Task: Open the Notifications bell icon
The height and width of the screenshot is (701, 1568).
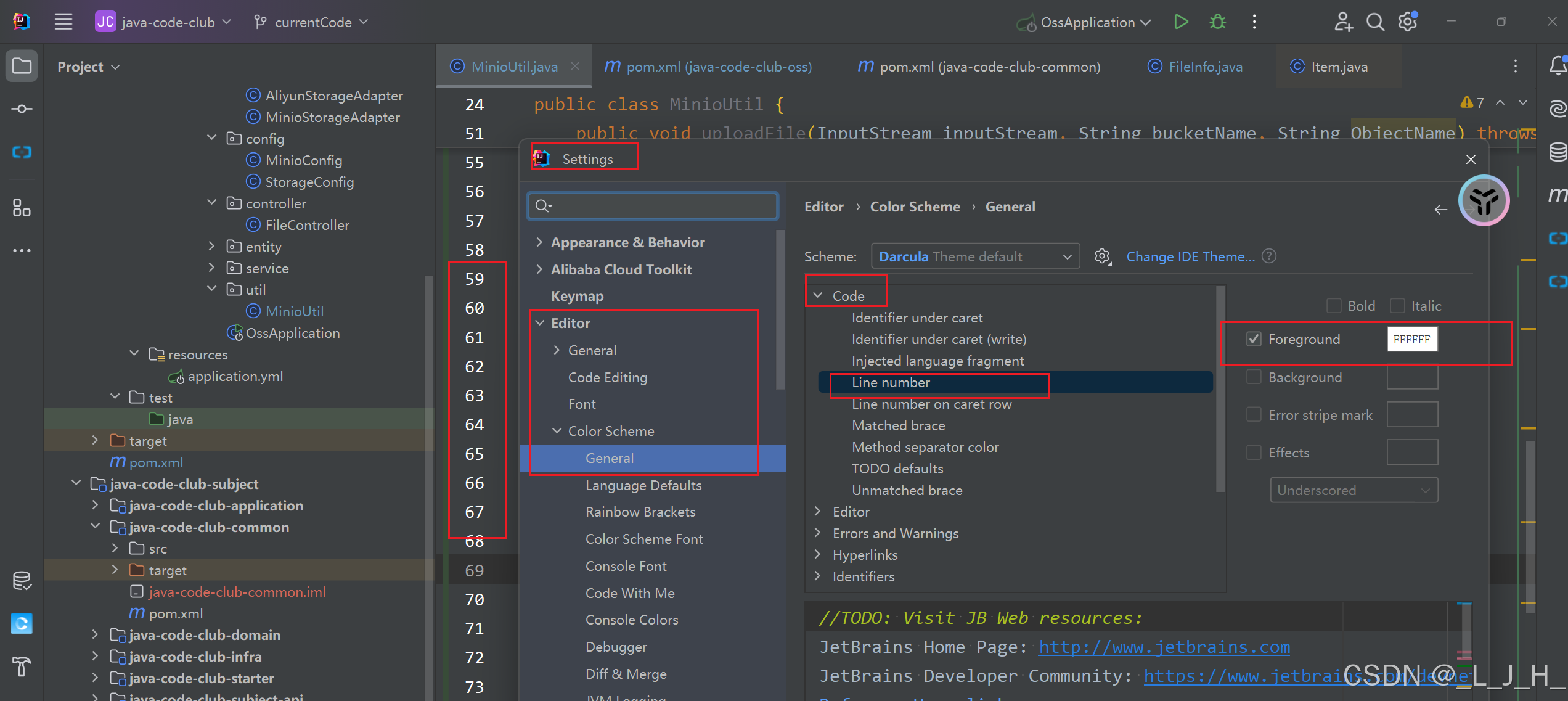Action: tap(1557, 65)
